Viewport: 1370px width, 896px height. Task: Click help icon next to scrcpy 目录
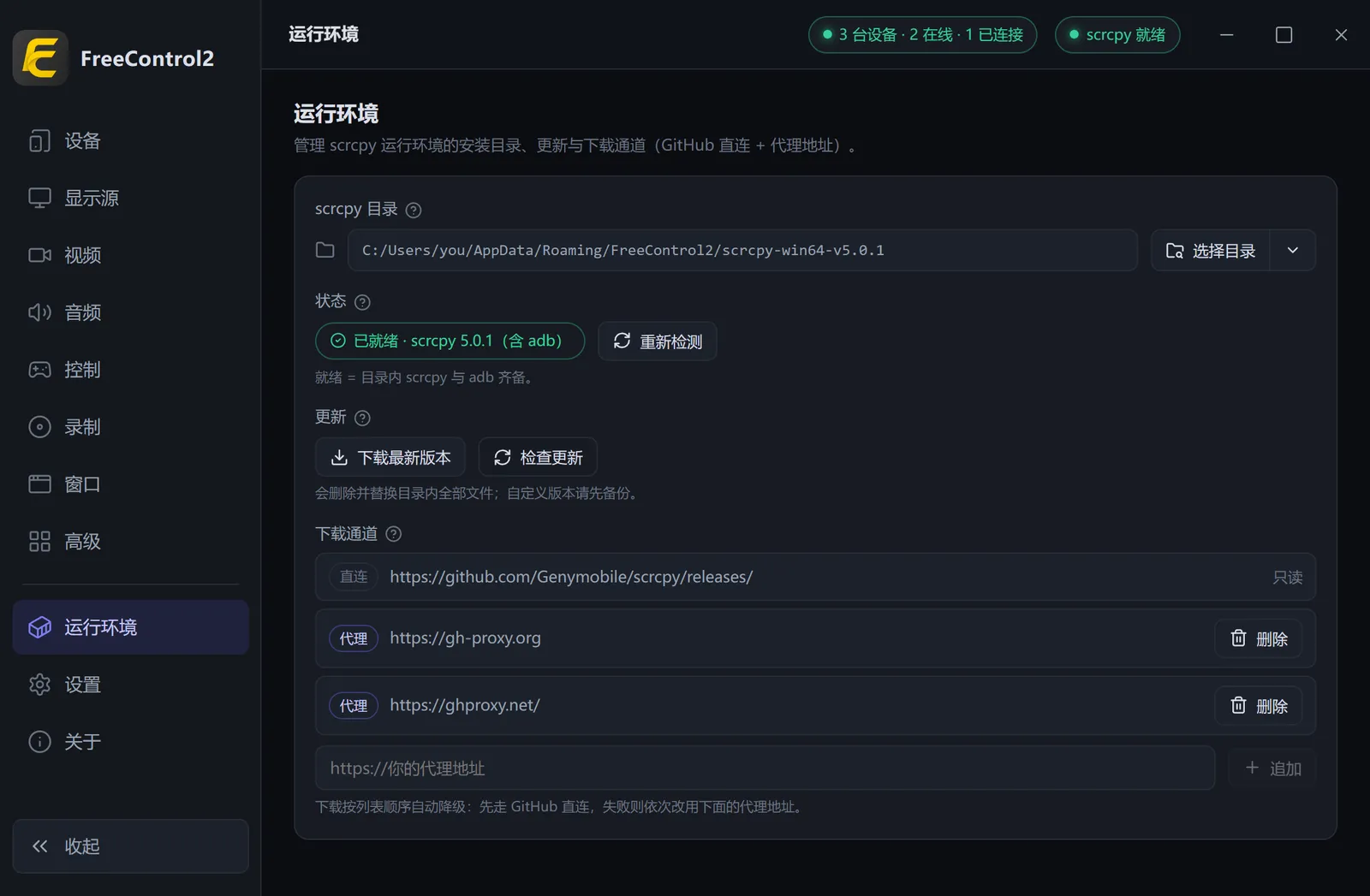pos(414,210)
